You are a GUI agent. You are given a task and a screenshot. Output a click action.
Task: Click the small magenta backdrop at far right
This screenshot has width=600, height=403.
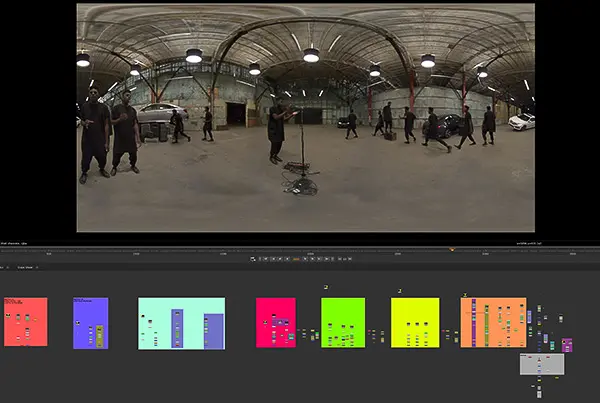point(567,345)
